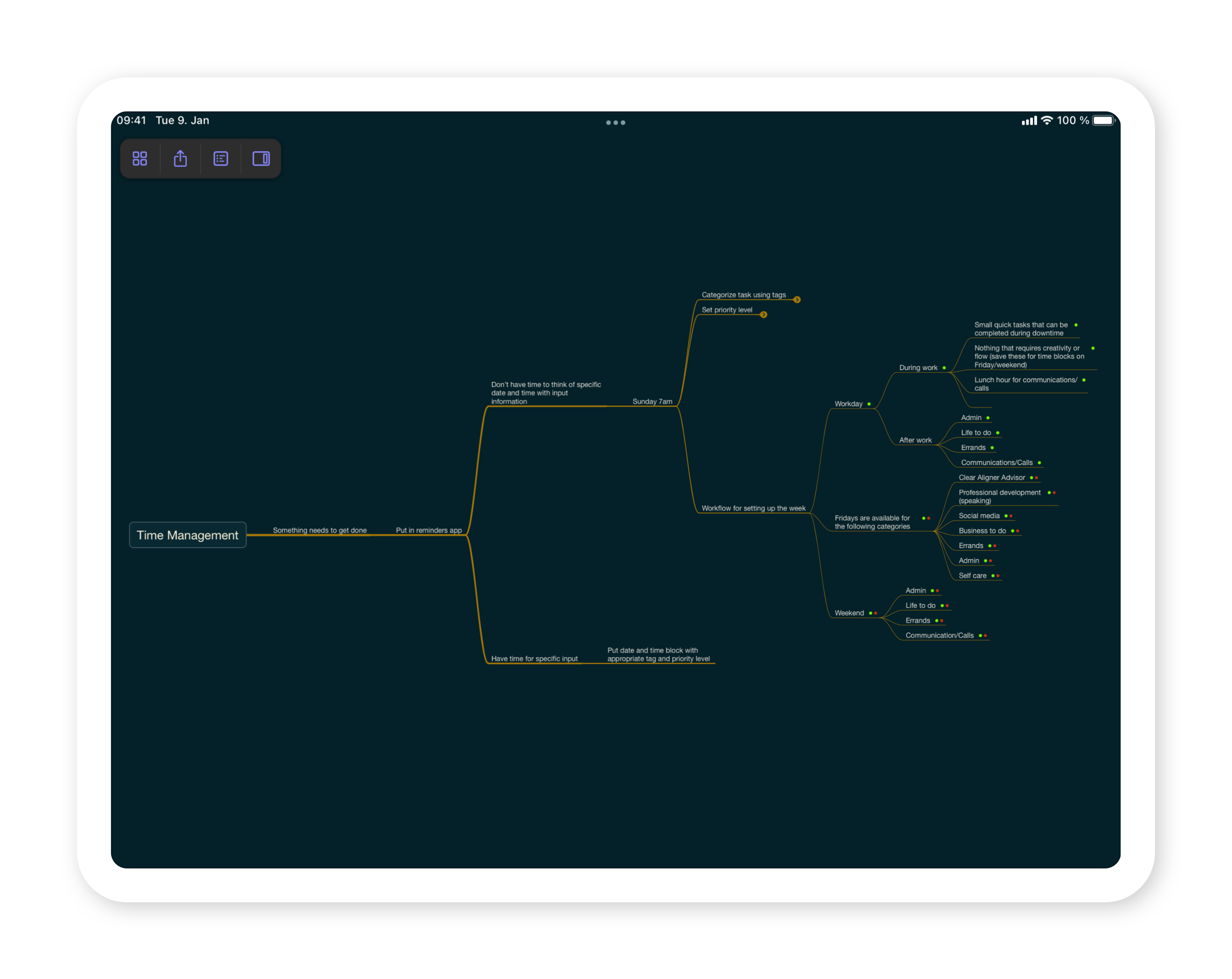The image size is (1232, 979).
Task: Tap the 09:41 clock in status bar
Action: (131, 120)
